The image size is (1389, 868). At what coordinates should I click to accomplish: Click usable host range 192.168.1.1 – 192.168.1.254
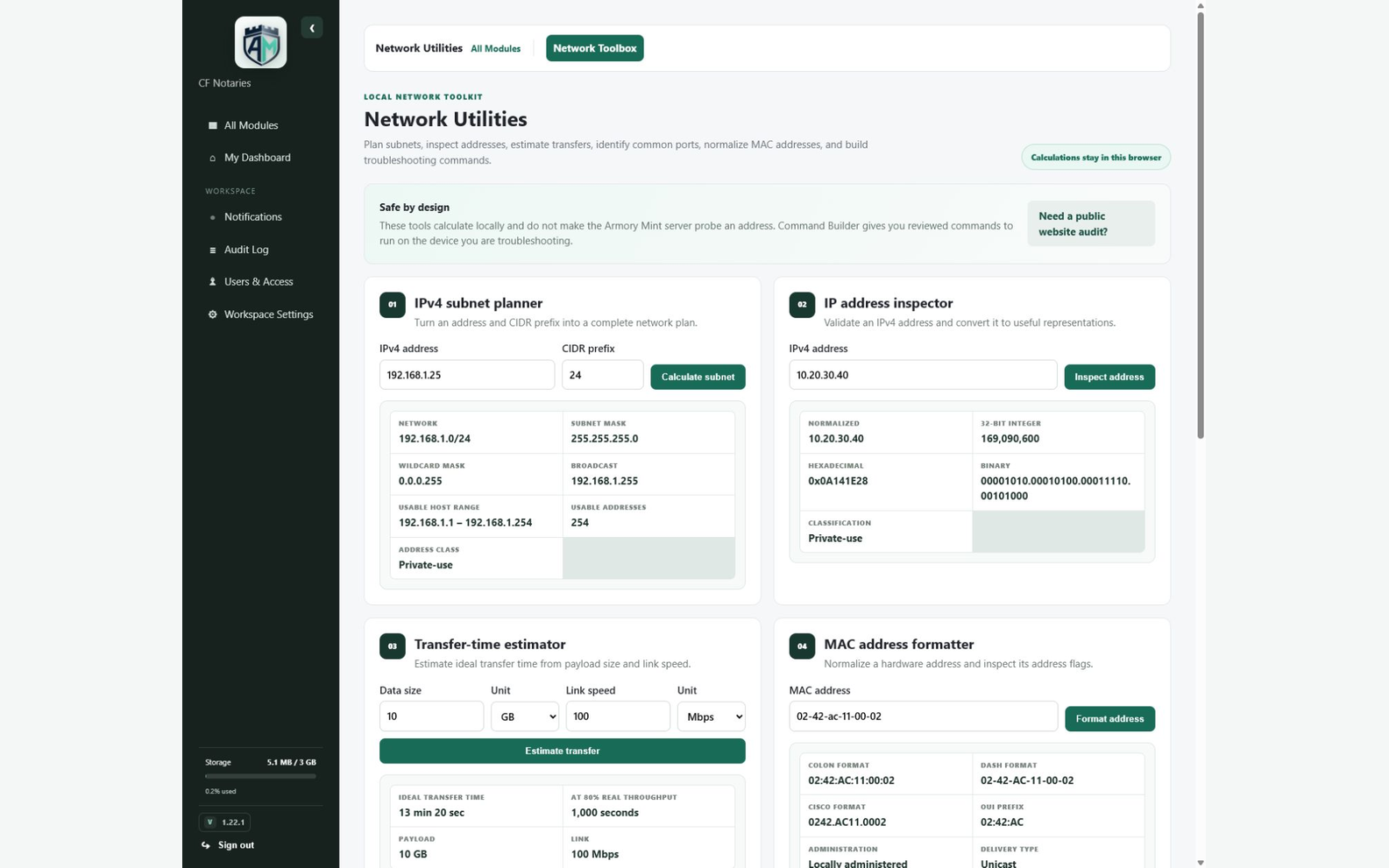click(x=465, y=523)
